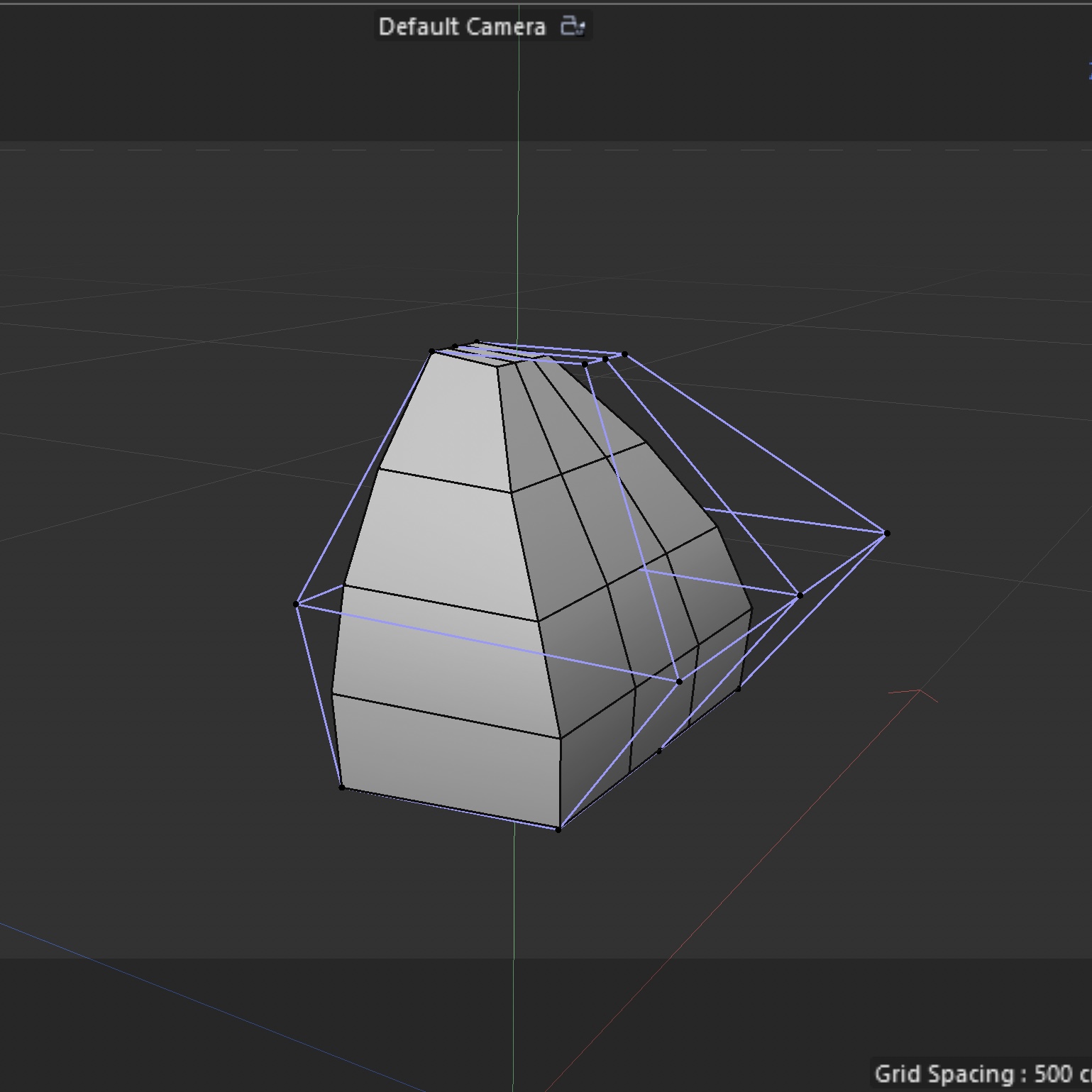Click the red X-axis arrowhead marker
1092x1092 pixels.
[920, 690]
